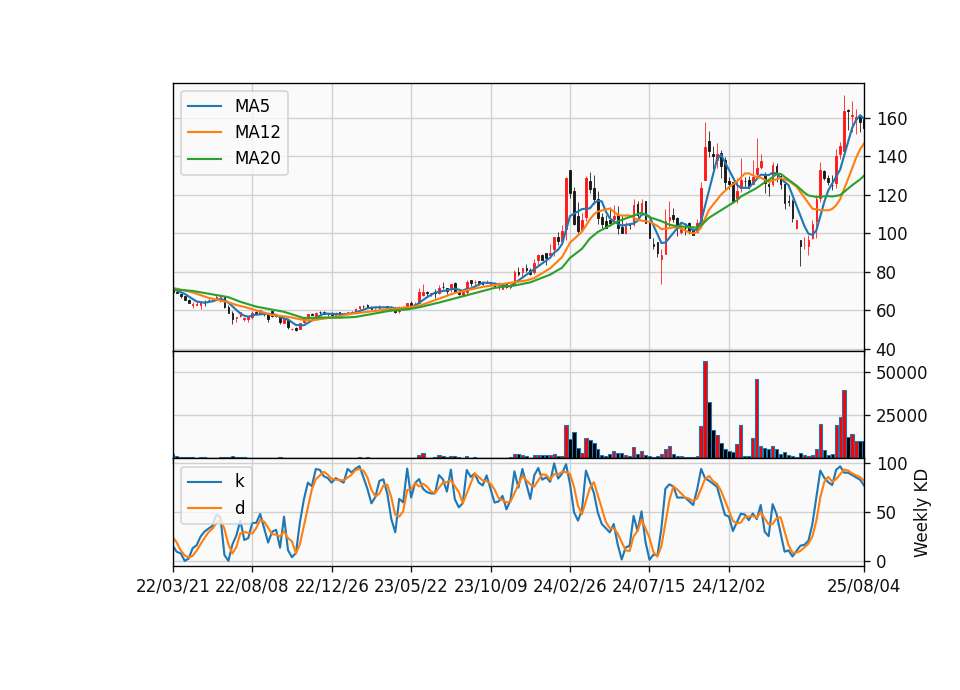Viewport: 960px width, 690px height.
Task: Click the tallest red volume bar
Action: click(705, 410)
